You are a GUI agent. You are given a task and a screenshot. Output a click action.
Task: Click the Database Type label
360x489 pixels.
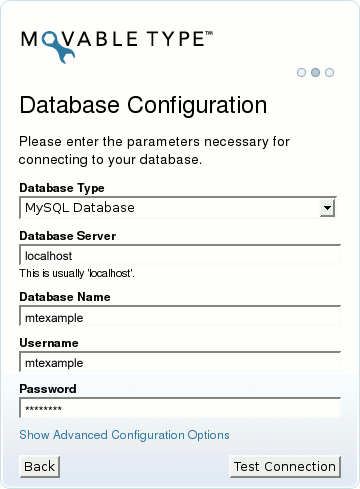click(x=62, y=188)
